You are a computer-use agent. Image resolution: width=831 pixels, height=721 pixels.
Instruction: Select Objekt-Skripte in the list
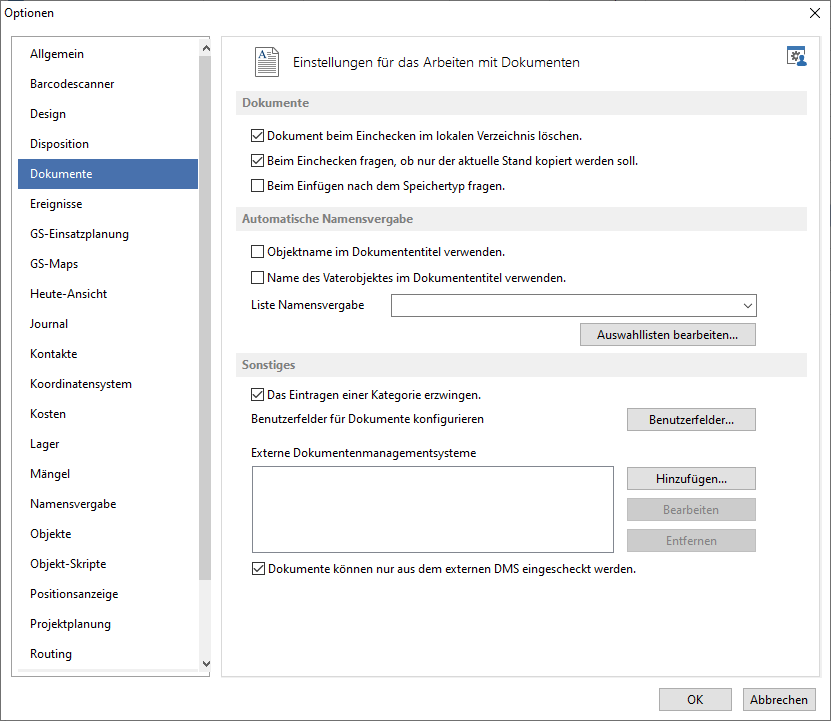pyautogui.click(x=108, y=564)
